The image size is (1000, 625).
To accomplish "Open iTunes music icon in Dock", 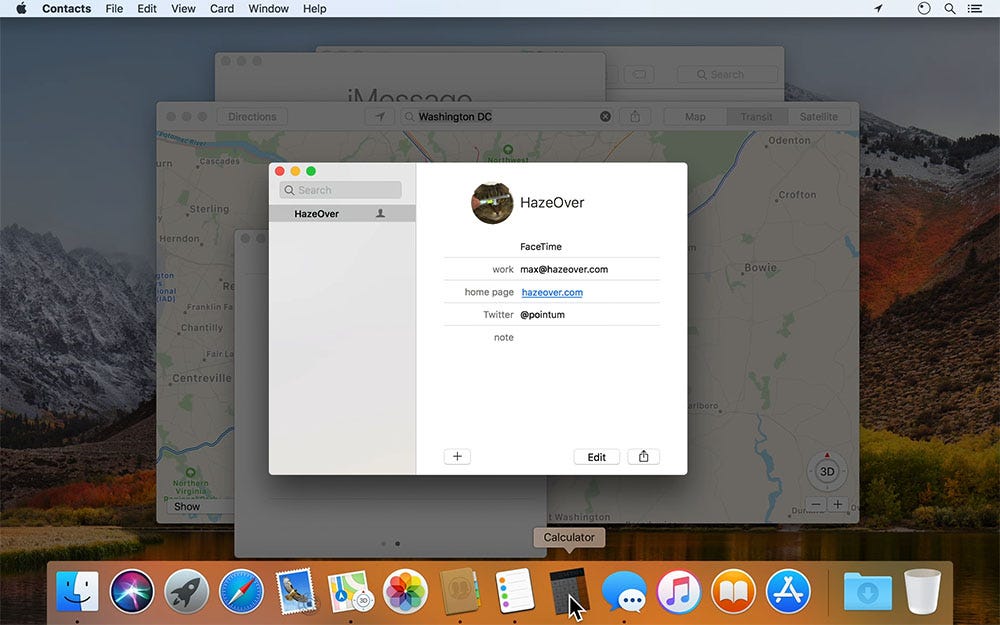I will pyautogui.click(x=679, y=591).
